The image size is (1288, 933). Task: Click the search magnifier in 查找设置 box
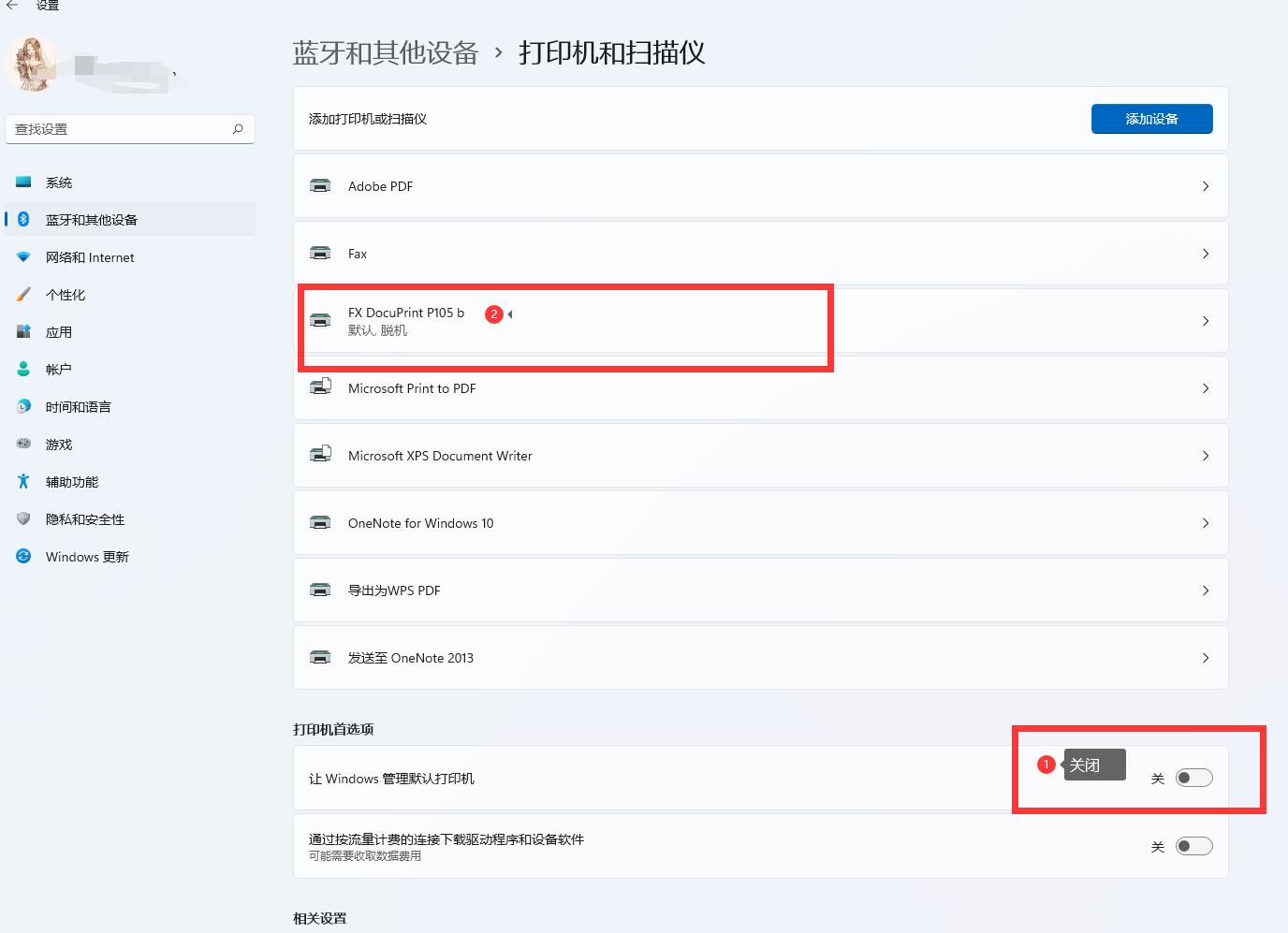[x=239, y=128]
